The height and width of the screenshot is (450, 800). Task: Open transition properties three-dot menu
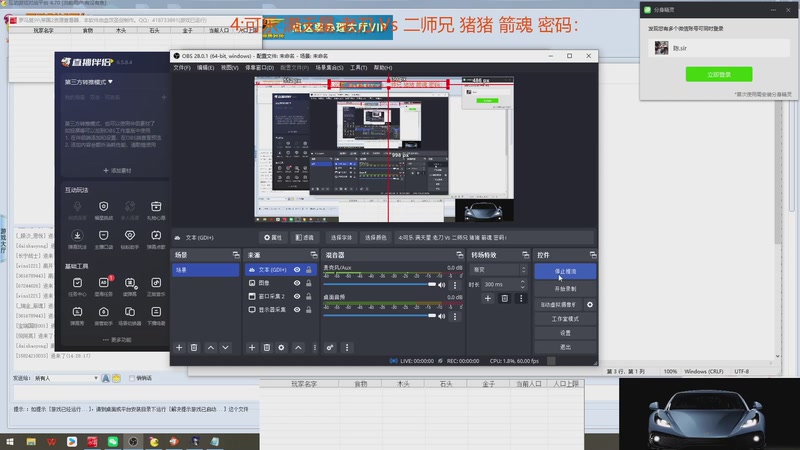[x=521, y=298]
